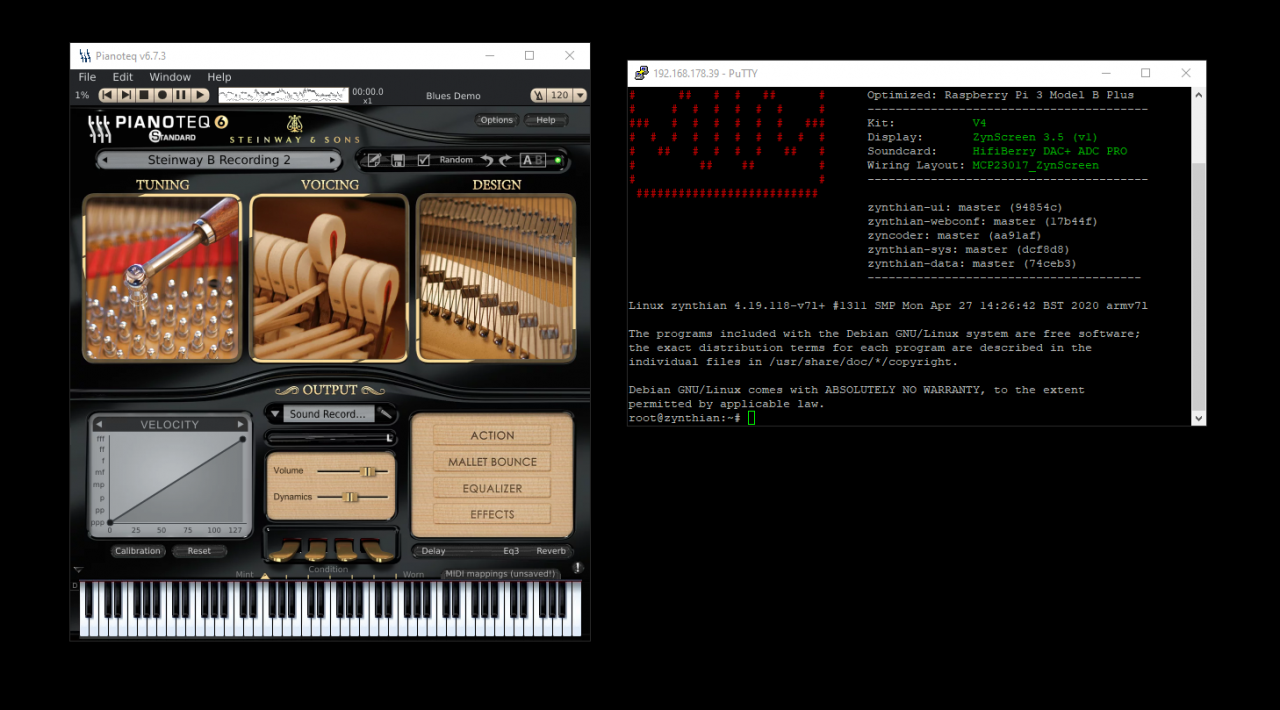This screenshot has width=1280, height=710.
Task: Open the MALLET BOUNCE settings
Action: 492,462
